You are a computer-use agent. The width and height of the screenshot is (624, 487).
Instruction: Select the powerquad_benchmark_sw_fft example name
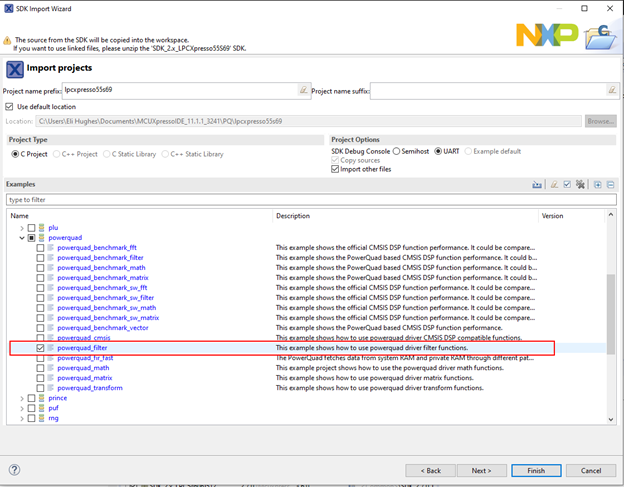[x=102, y=288]
